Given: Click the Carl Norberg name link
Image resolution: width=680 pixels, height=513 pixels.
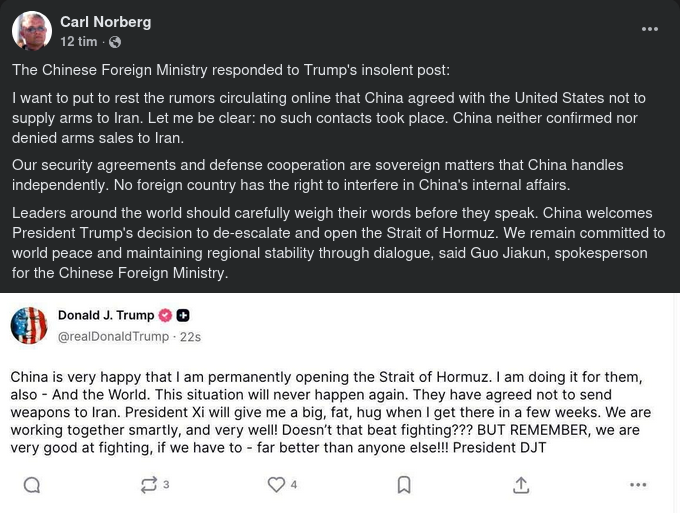Looking at the screenshot, I should point(105,22).
